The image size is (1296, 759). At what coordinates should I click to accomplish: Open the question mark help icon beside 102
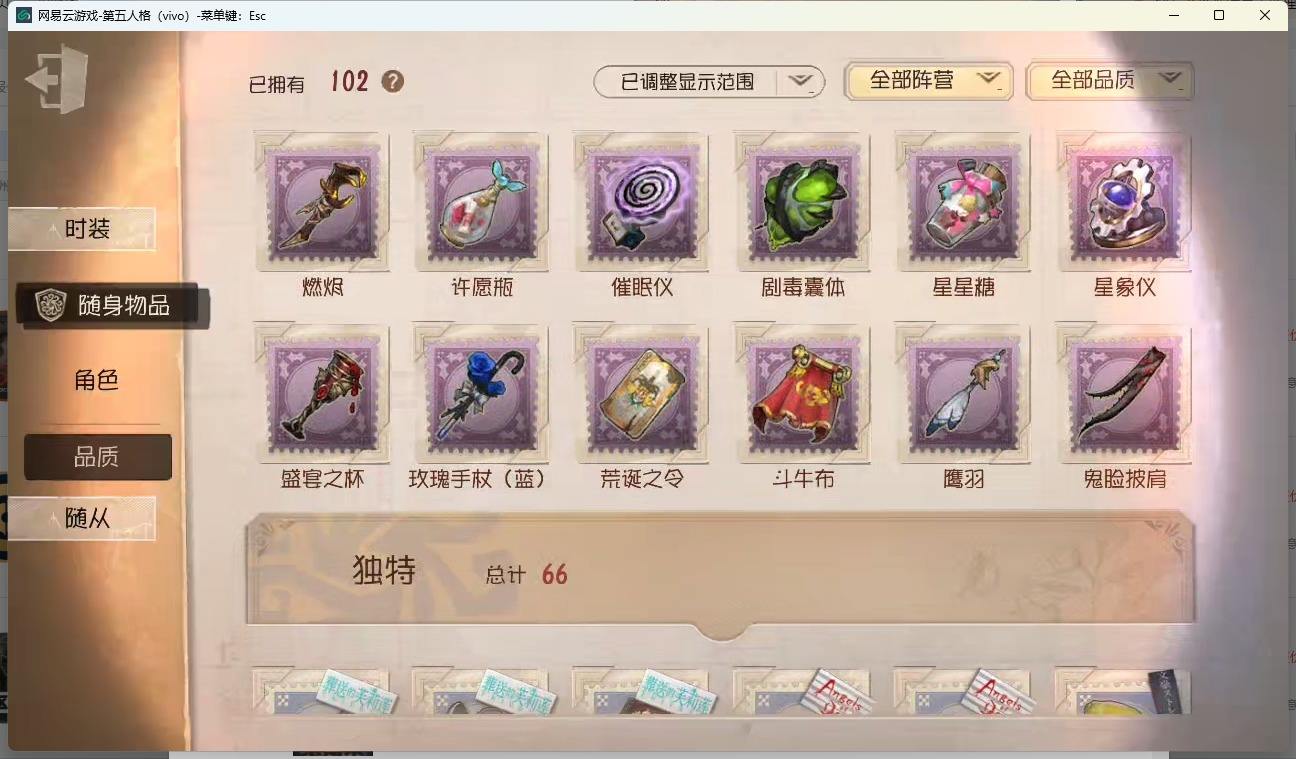(393, 82)
